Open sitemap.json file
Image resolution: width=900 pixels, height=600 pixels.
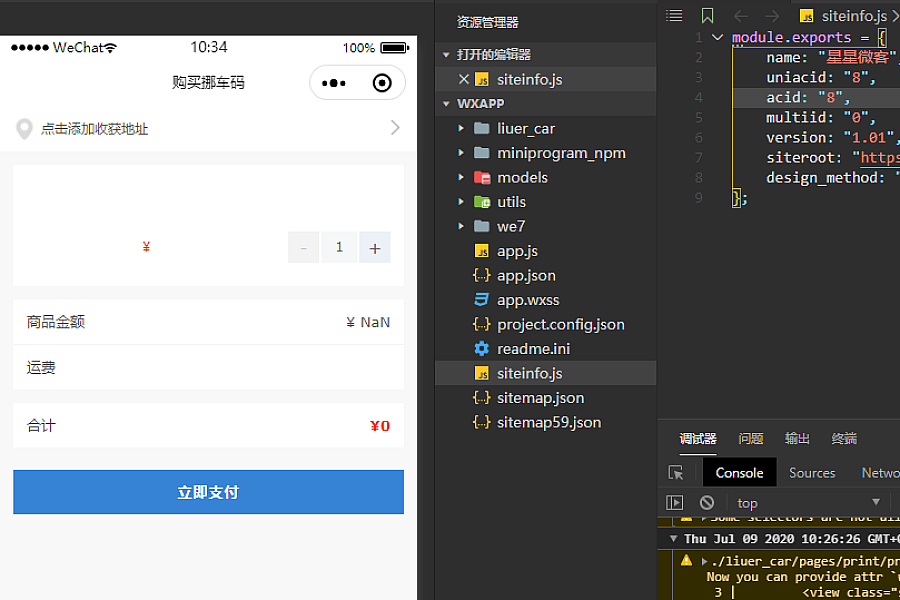click(x=540, y=398)
